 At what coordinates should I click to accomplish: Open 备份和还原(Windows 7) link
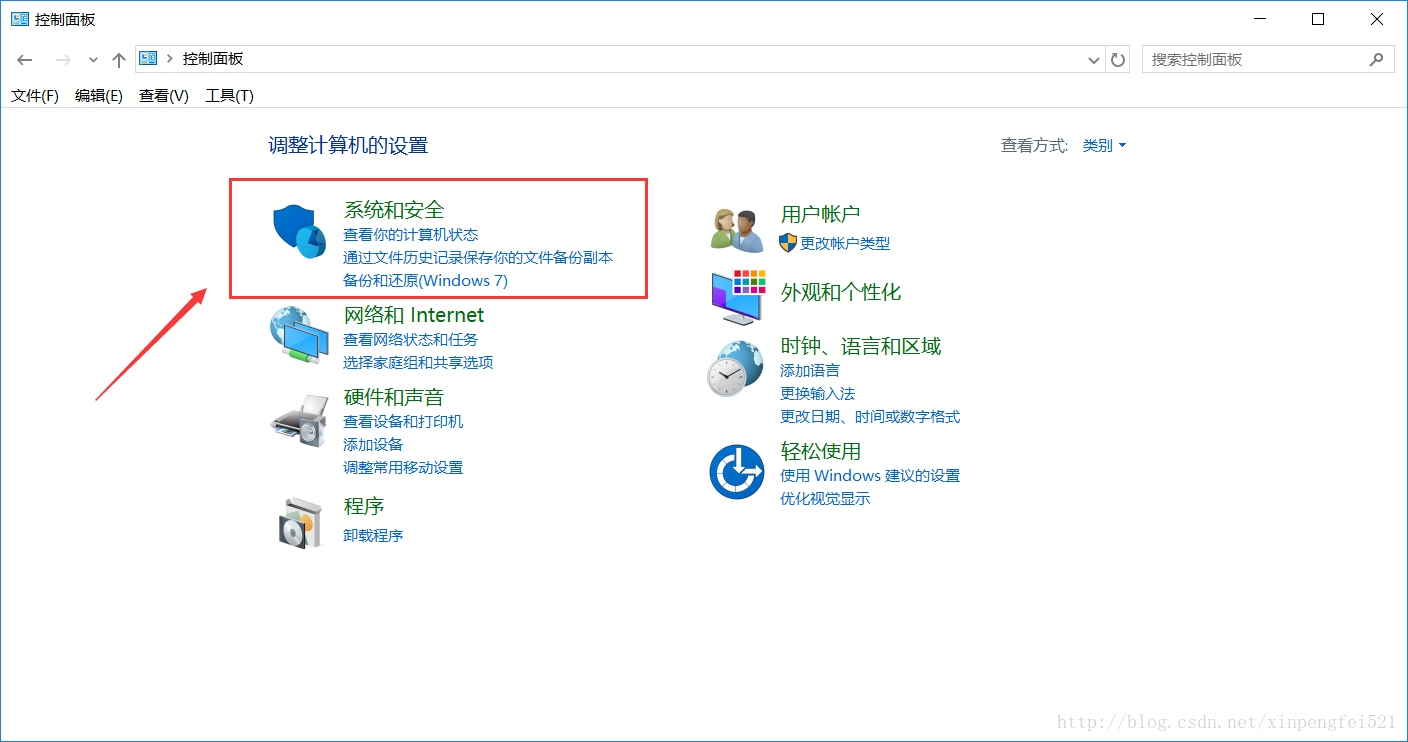click(x=424, y=281)
